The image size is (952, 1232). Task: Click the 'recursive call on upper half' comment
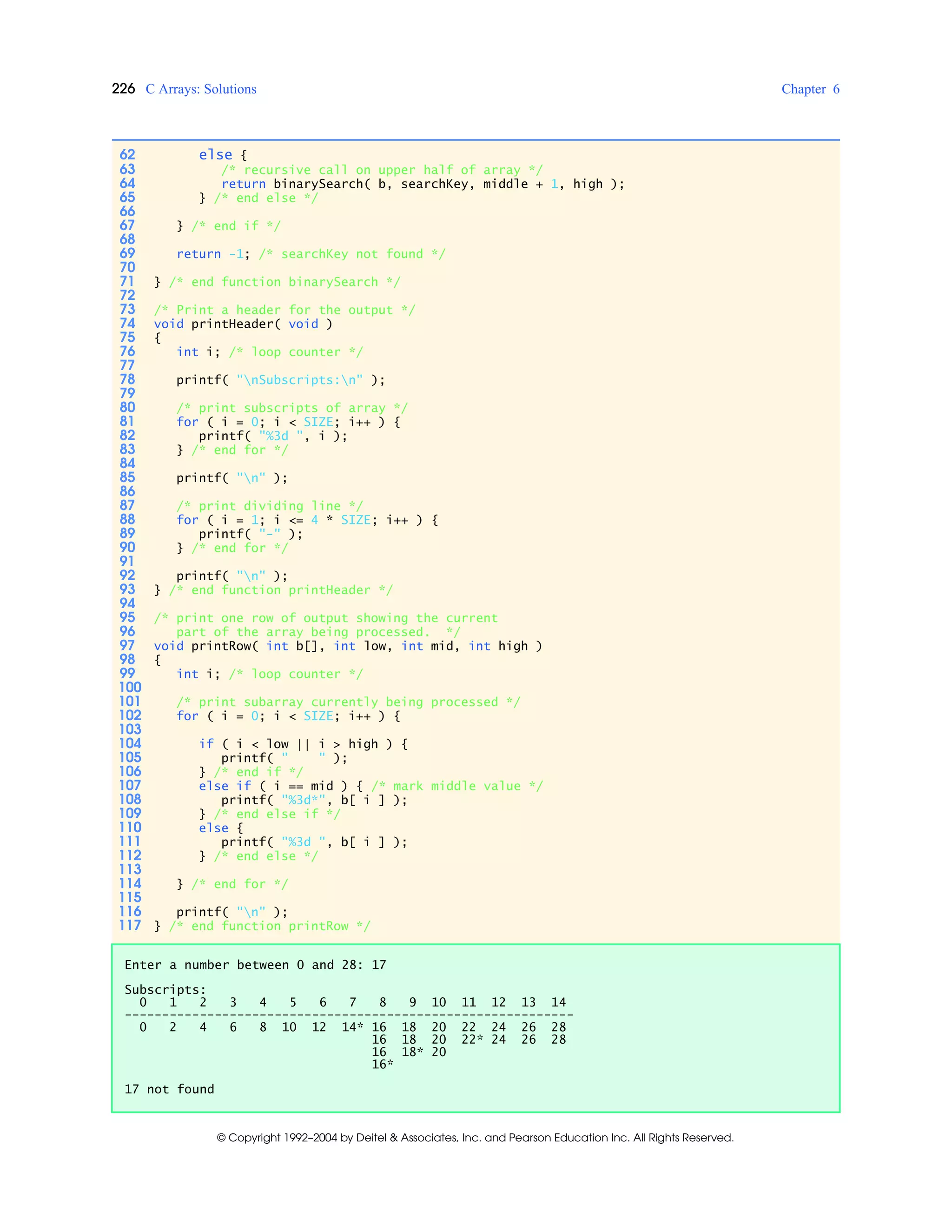click(x=382, y=170)
